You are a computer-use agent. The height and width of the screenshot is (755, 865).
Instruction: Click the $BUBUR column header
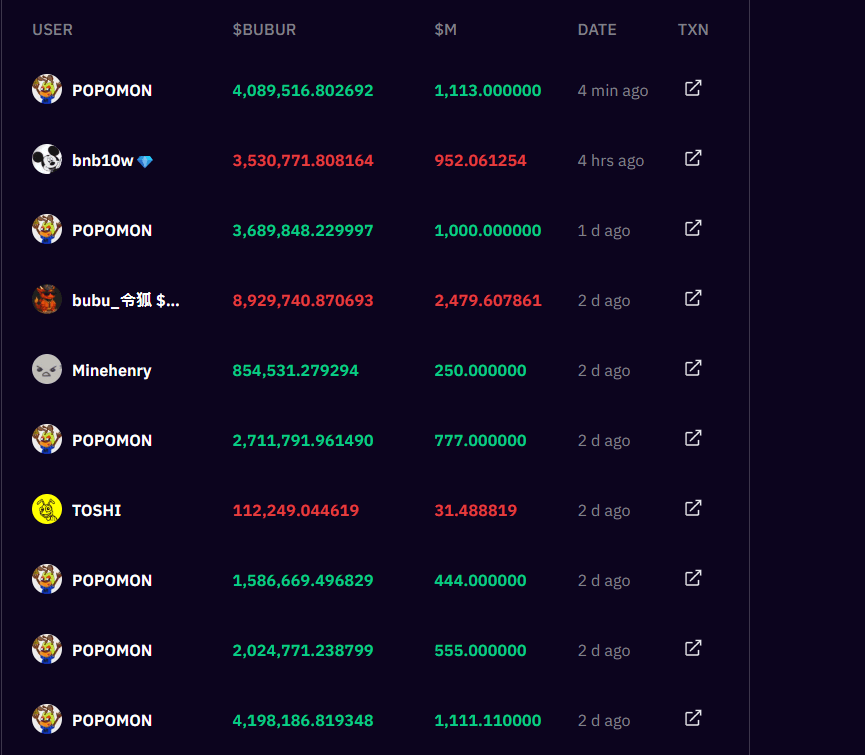click(x=264, y=30)
